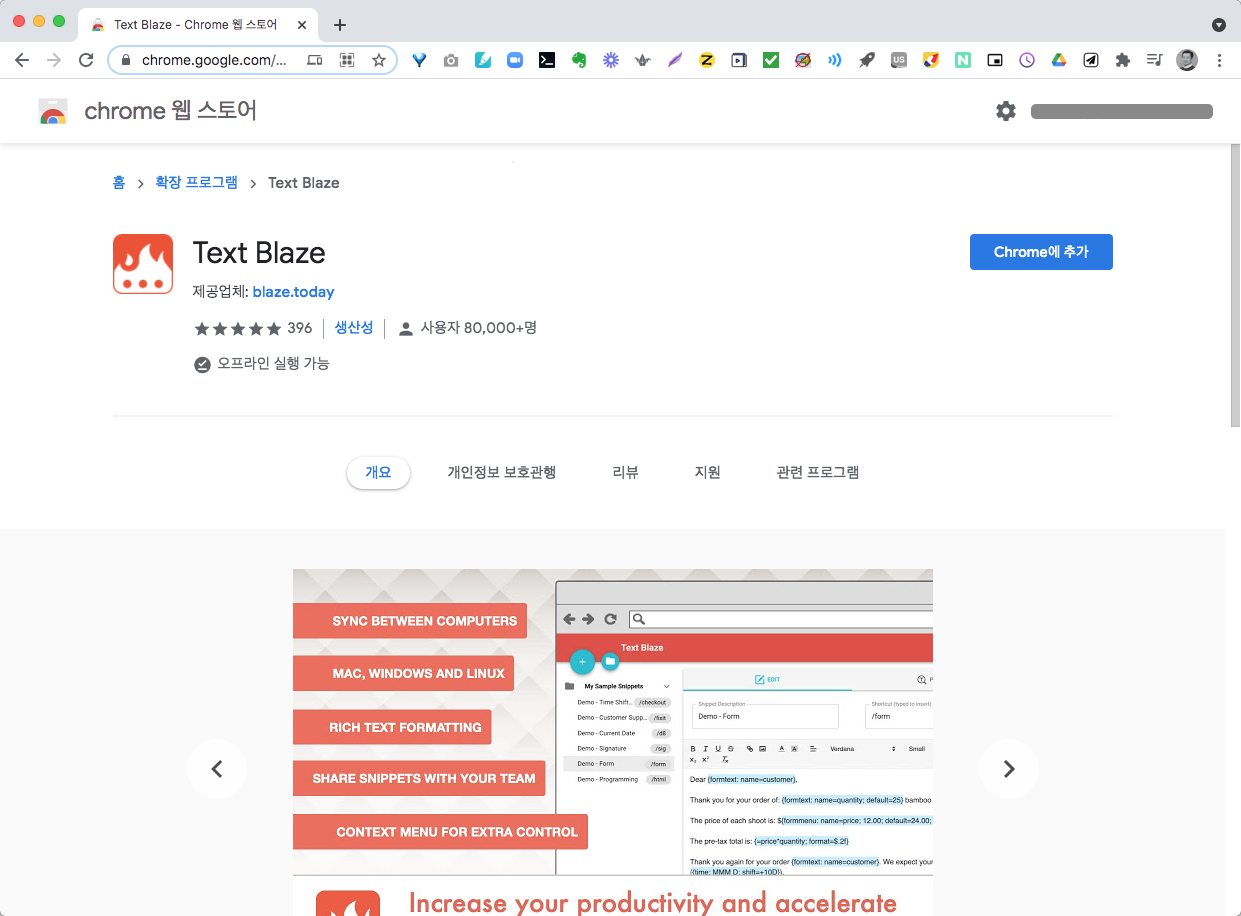1241x916 pixels.
Task: Open the Chrome three-dot menu
Action: (x=1219, y=60)
